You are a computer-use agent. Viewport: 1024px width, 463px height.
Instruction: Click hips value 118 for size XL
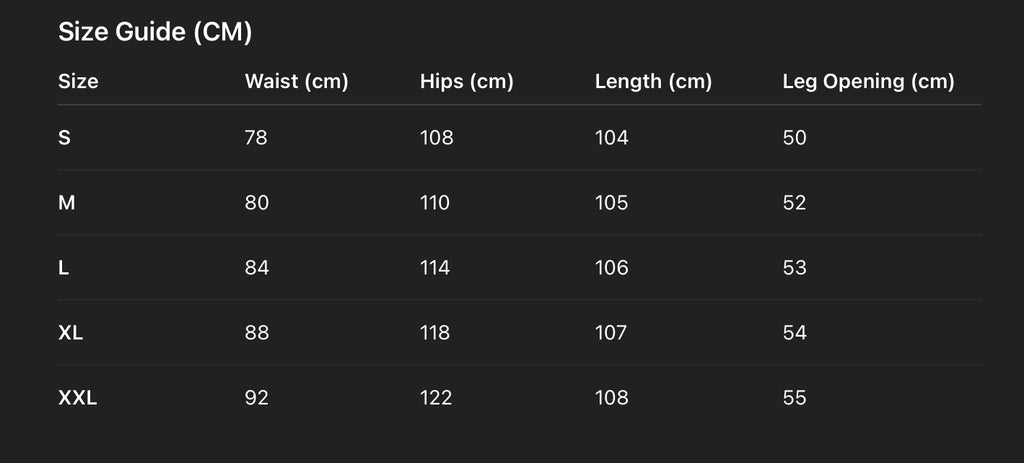[x=435, y=333]
